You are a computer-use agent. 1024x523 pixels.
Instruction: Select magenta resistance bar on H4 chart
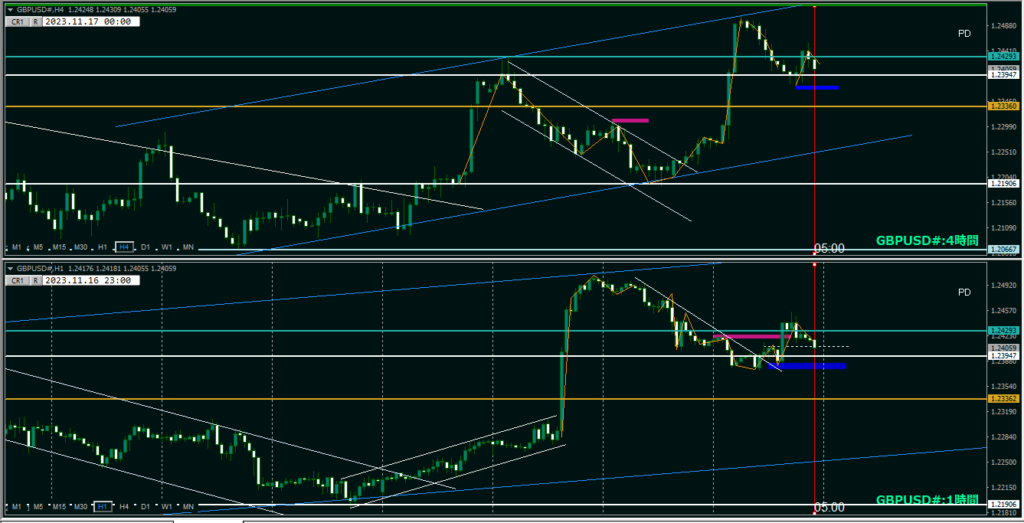click(631, 120)
